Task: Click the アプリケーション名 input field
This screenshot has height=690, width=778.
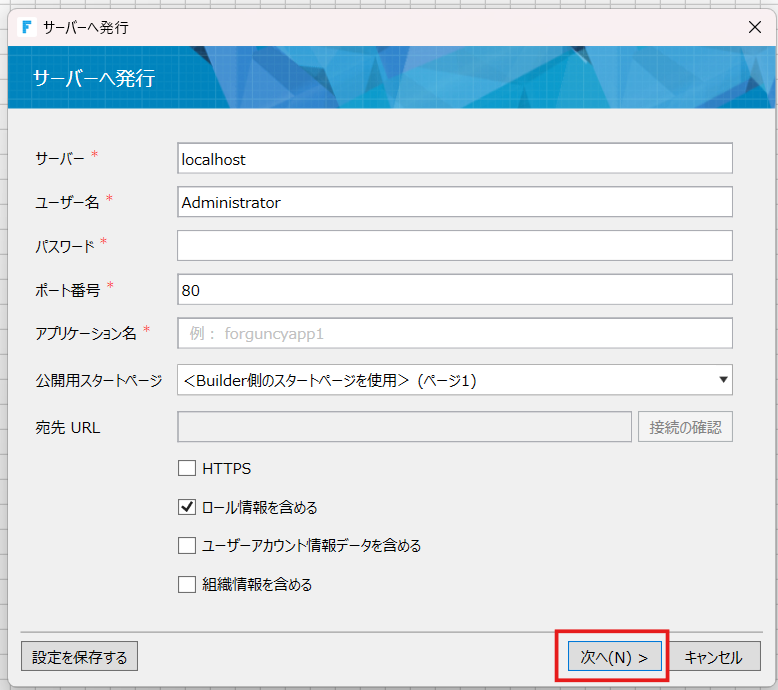Action: click(454, 334)
